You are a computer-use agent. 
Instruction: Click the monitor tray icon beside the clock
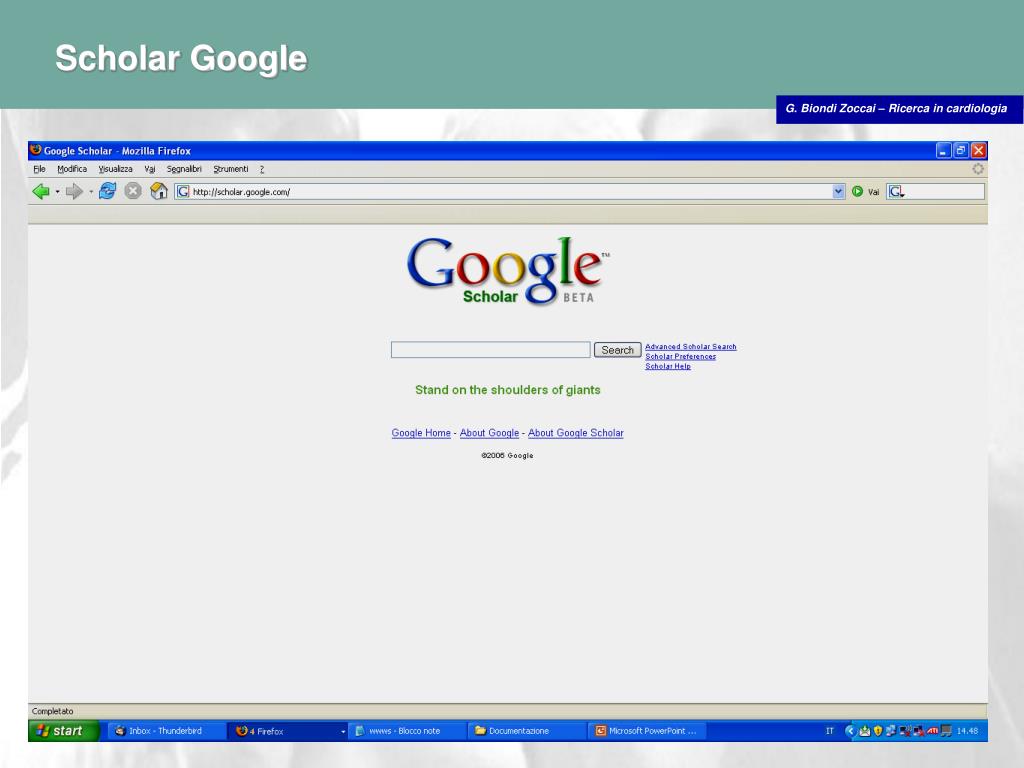(946, 731)
